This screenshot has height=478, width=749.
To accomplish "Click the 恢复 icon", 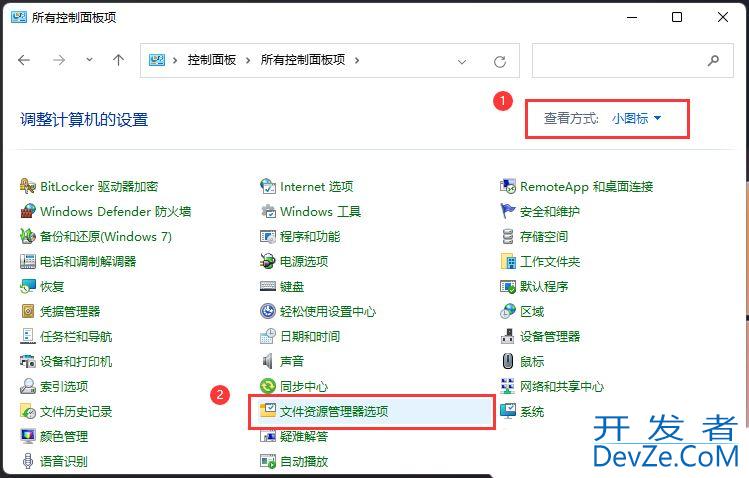I will click(28, 286).
